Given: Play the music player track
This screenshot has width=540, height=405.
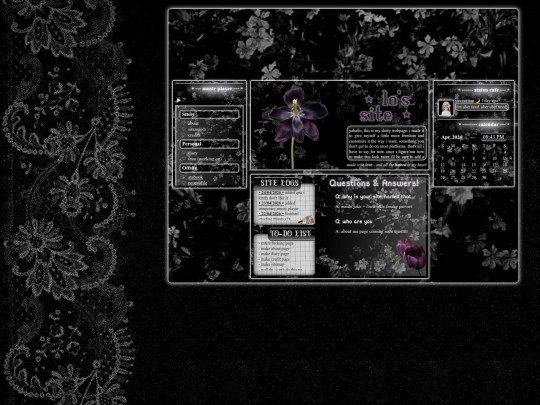Looking at the screenshot, I should 178,100.
